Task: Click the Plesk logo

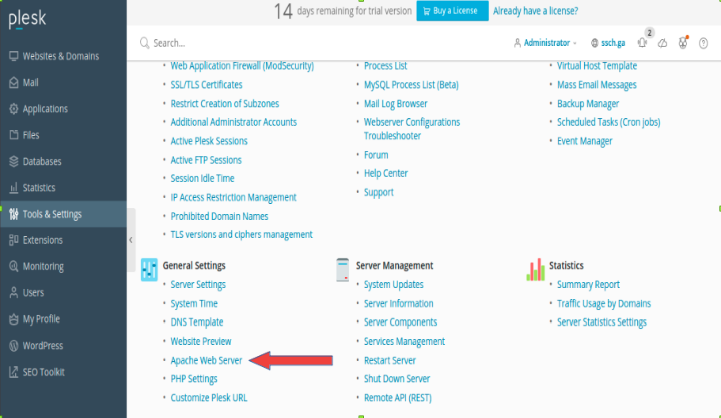Action: [27, 19]
